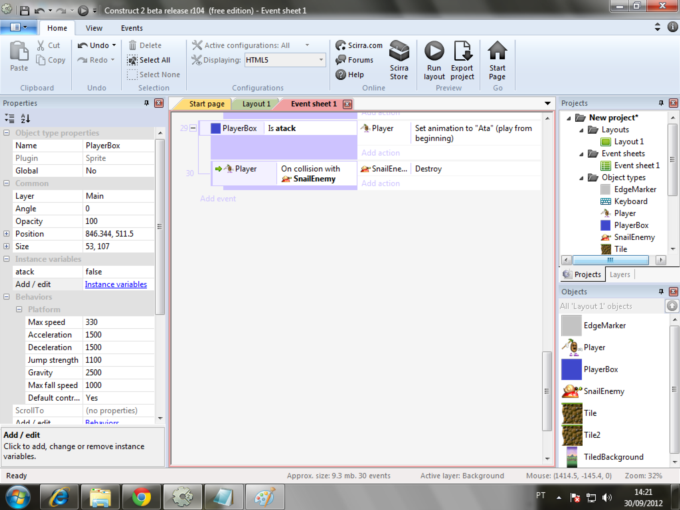Open the application file menu button

point(18,27)
